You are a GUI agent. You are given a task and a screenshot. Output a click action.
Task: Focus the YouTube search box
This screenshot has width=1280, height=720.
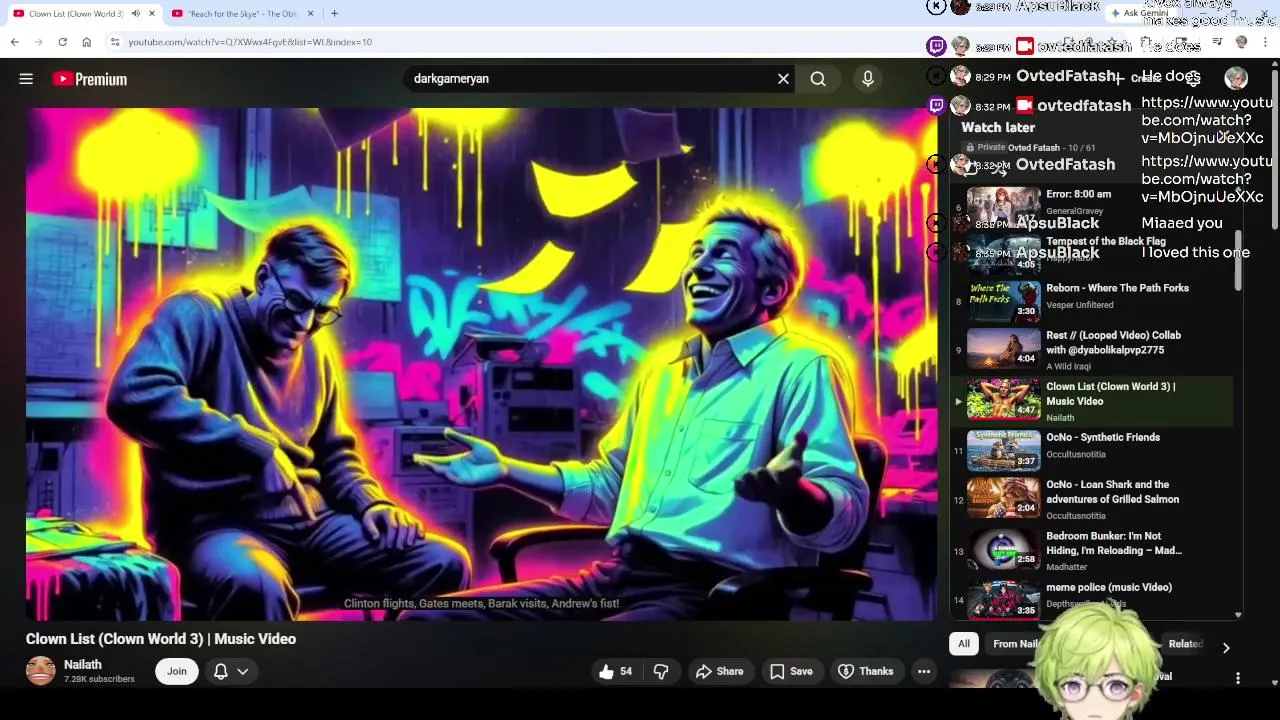pyautogui.click(x=590, y=79)
